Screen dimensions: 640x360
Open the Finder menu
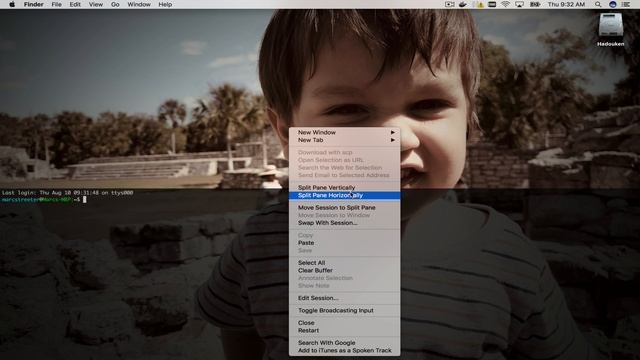click(x=33, y=4)
